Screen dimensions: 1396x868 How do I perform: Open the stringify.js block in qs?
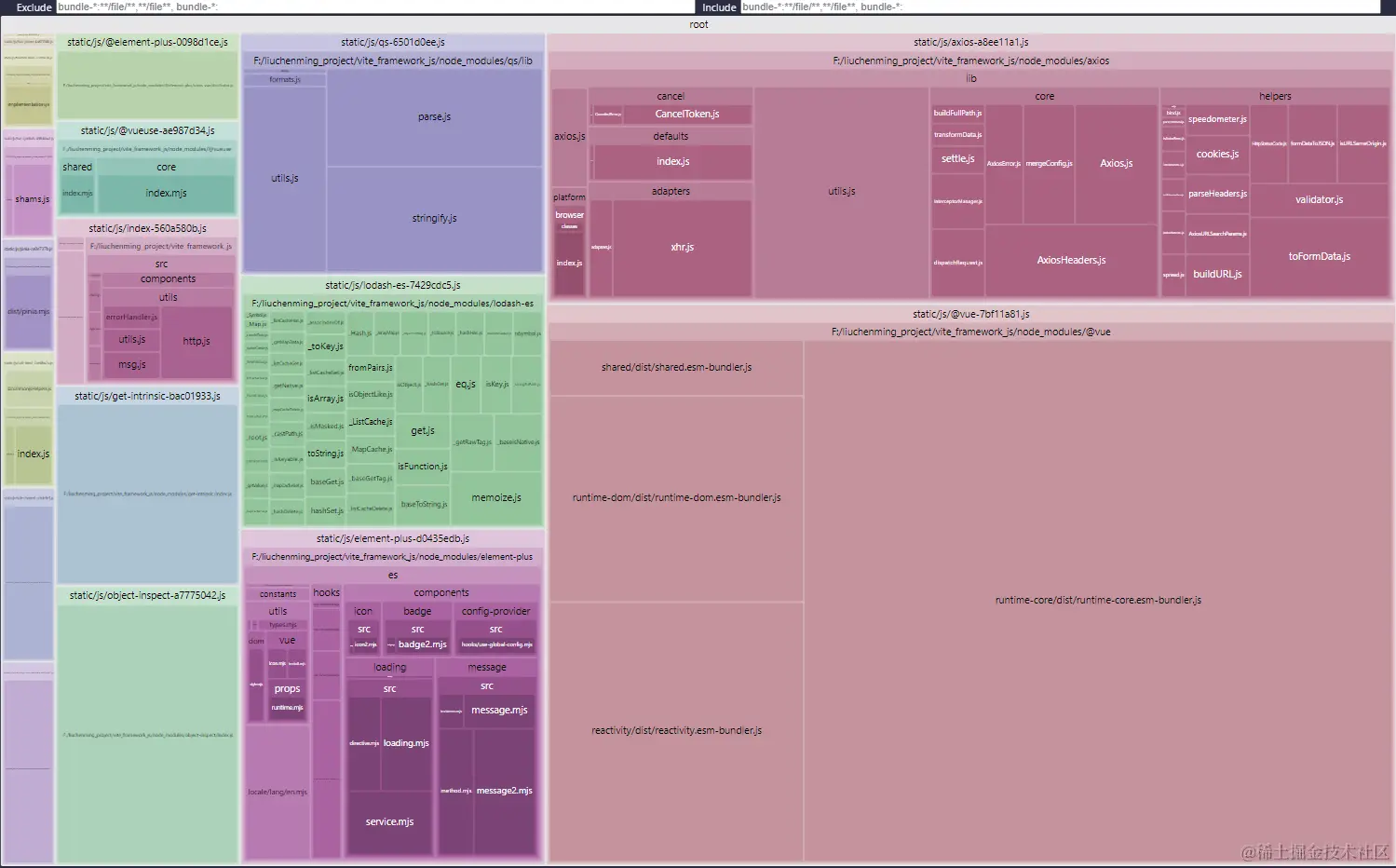(x=434, y=219)
